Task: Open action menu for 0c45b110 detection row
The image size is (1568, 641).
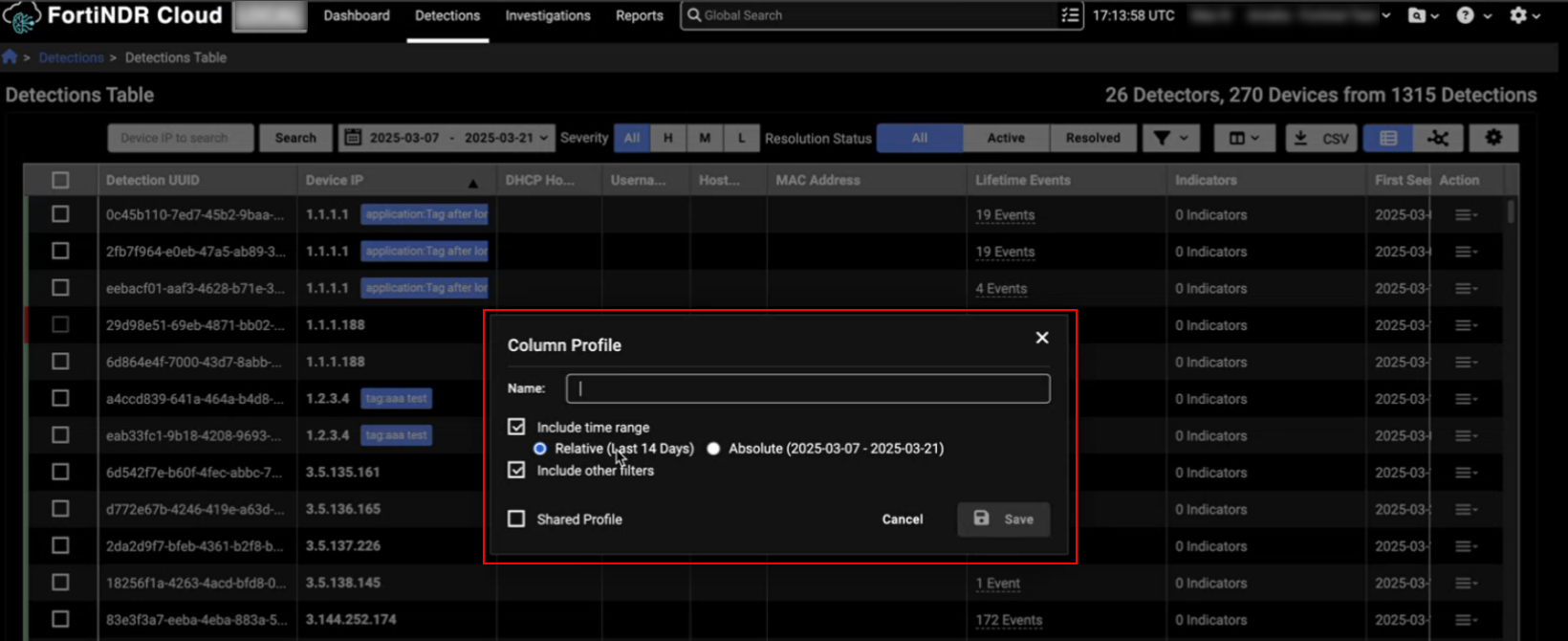Action: [1466, 215]
